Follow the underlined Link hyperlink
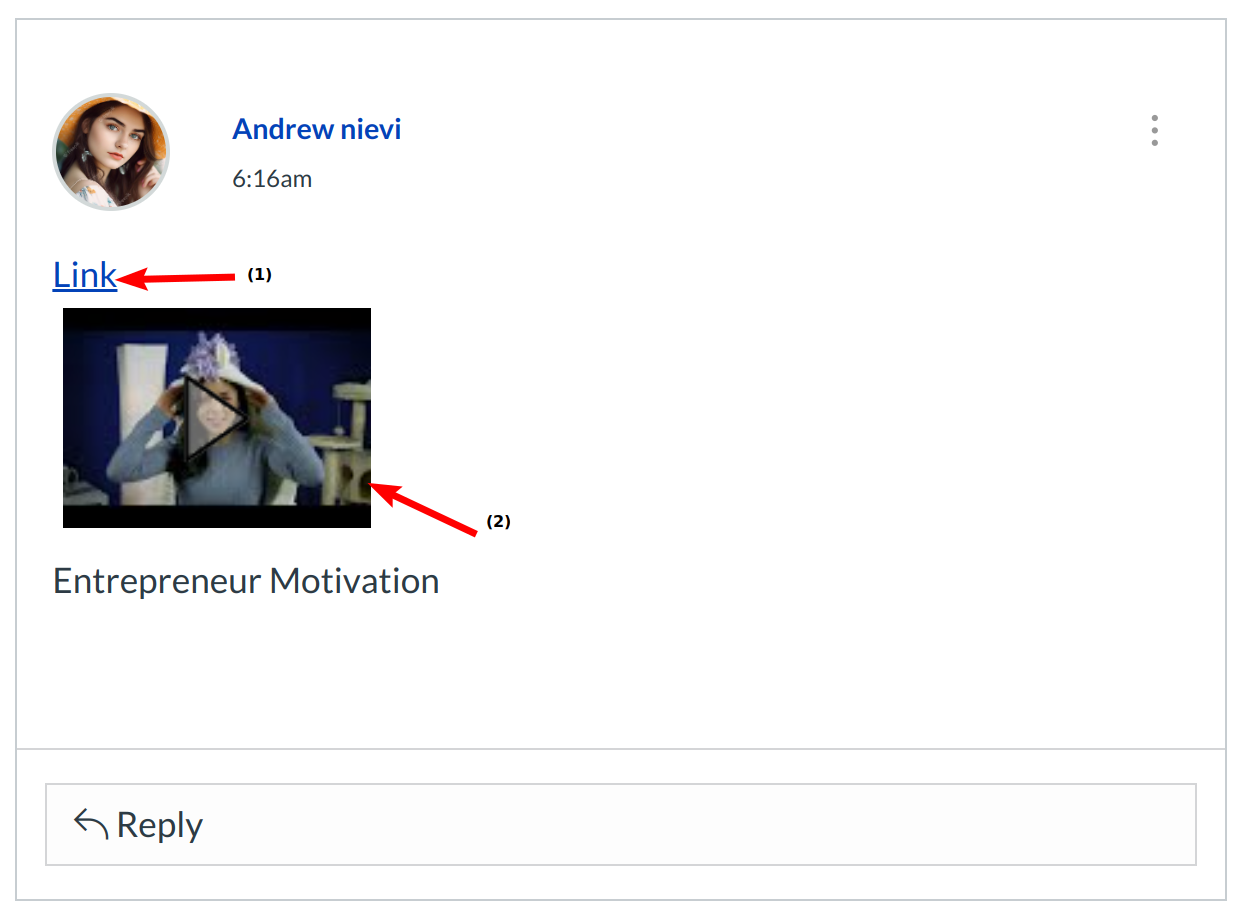 pos(85,275)
